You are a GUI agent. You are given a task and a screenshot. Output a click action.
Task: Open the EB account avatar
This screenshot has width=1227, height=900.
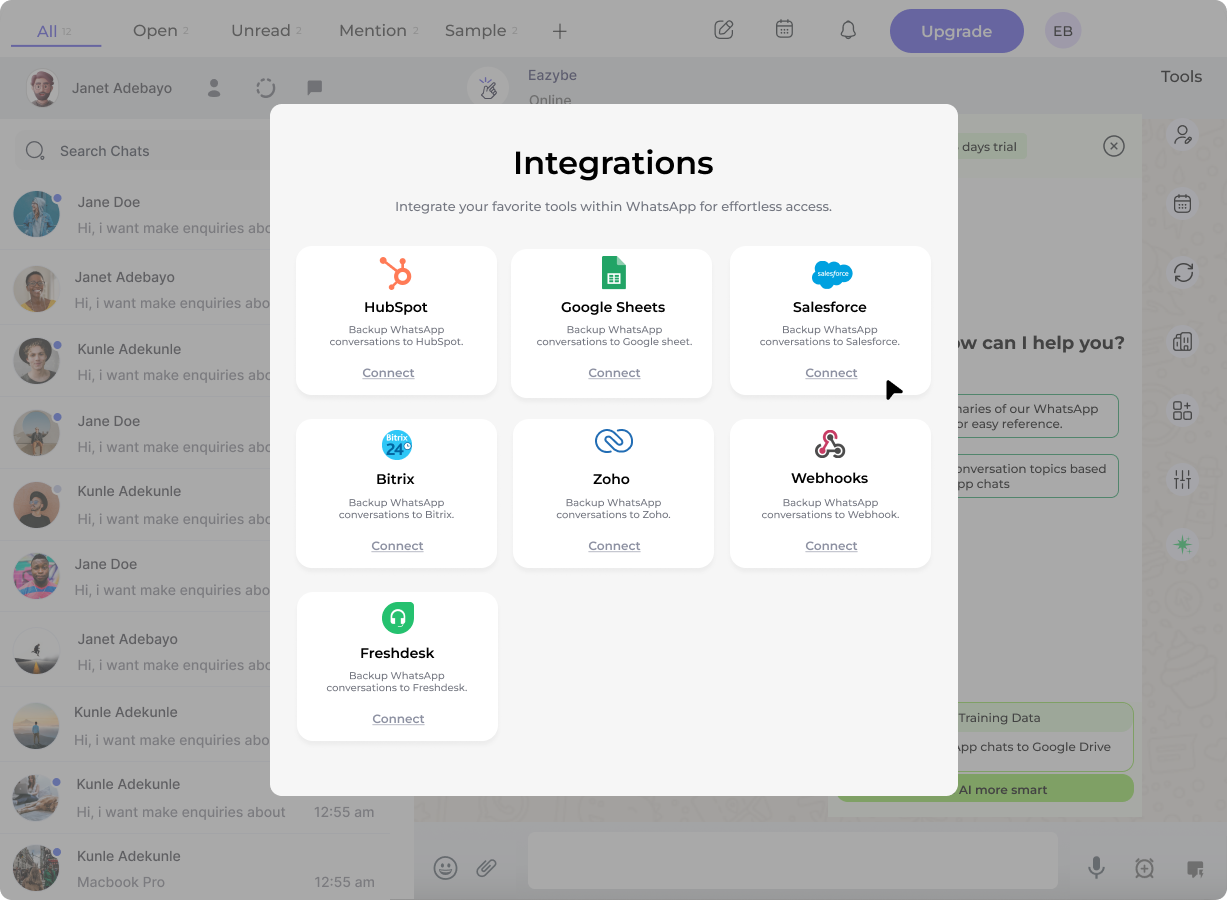click(1062, 30)
